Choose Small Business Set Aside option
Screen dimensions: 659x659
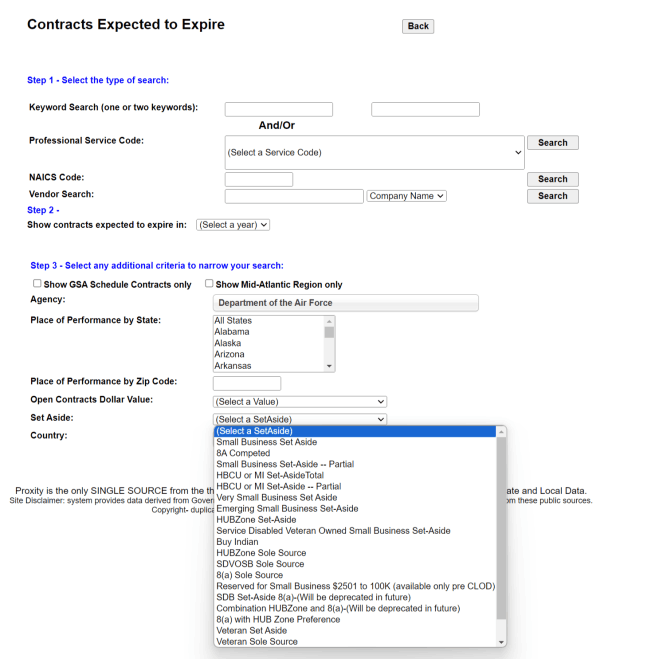(355, 442)
